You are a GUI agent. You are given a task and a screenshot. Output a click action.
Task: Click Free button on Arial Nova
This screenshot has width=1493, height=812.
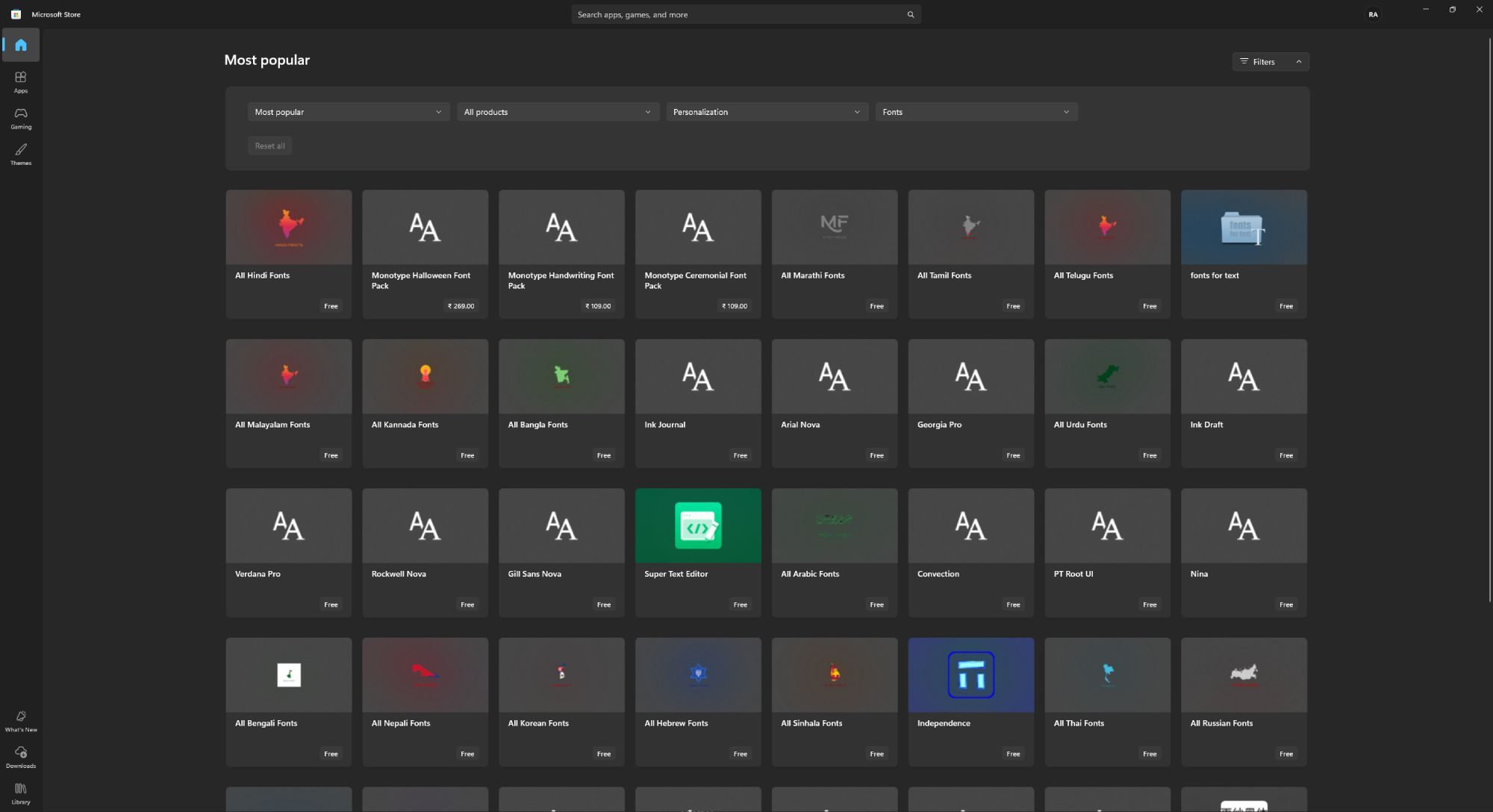click(x=876, y=455)
